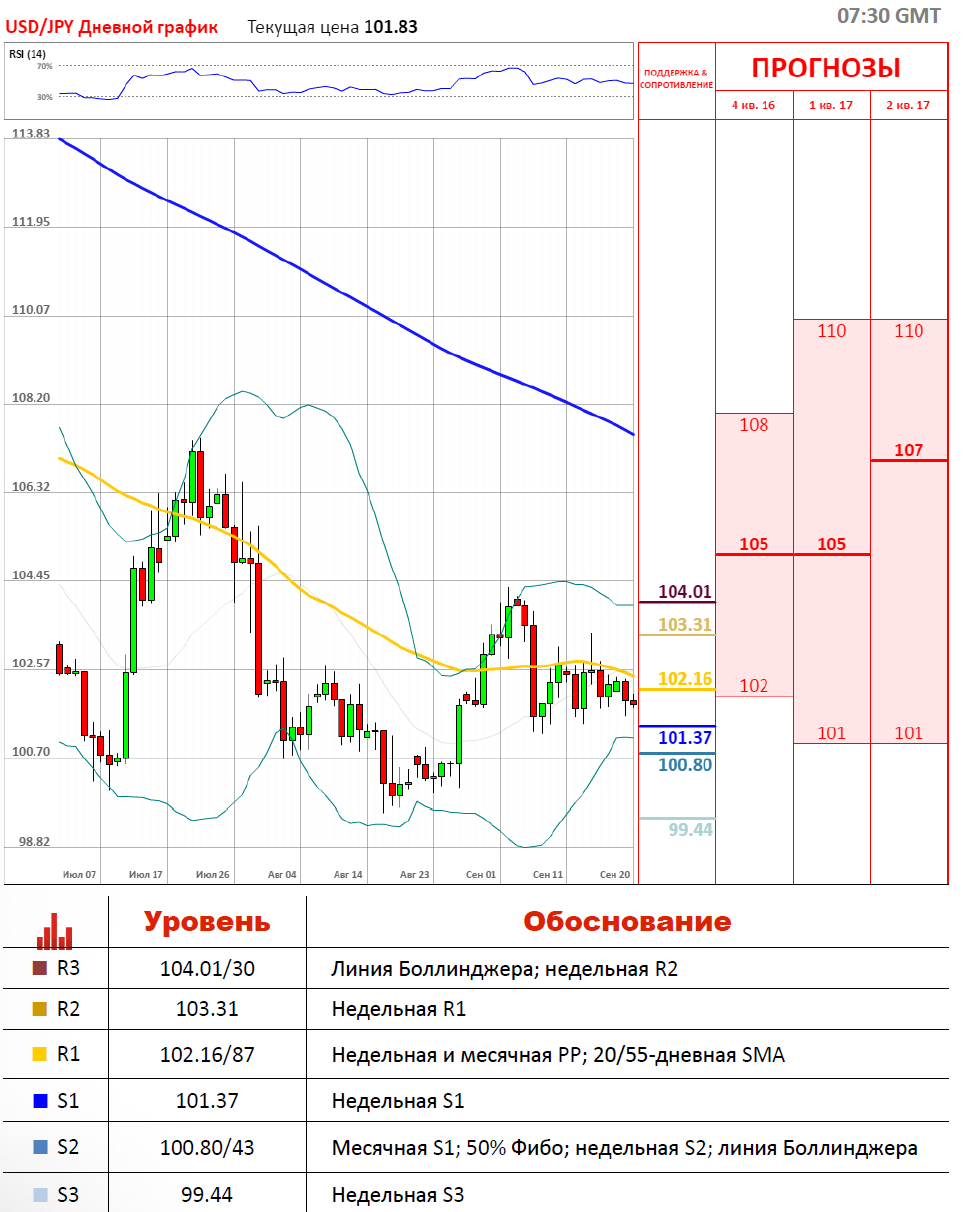Select the '4 кв. 16' forecast column header
This screenshot has height=1212, width=965.
pos(754,105)
